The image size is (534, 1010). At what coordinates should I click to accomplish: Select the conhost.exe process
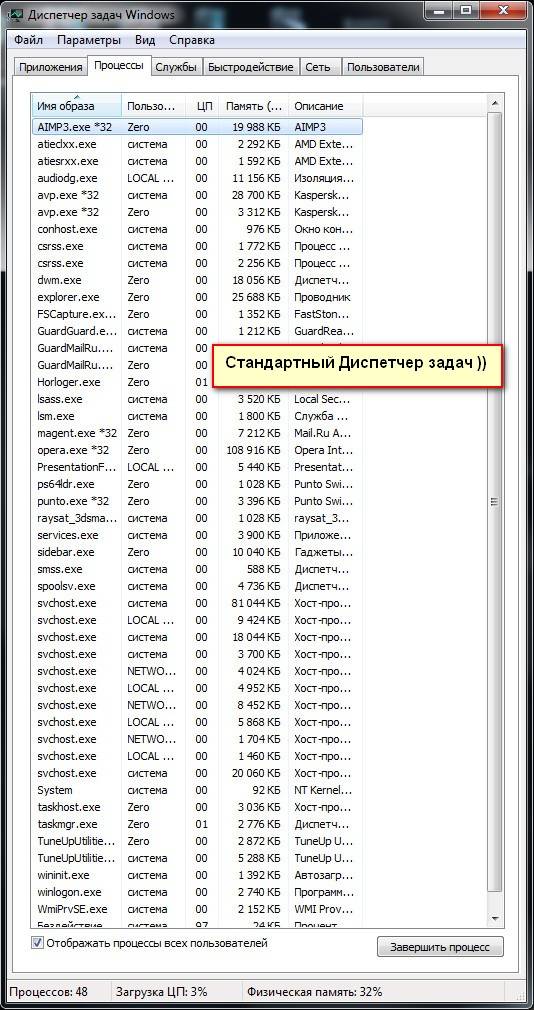pyautogui.click(x=197, y=229)
